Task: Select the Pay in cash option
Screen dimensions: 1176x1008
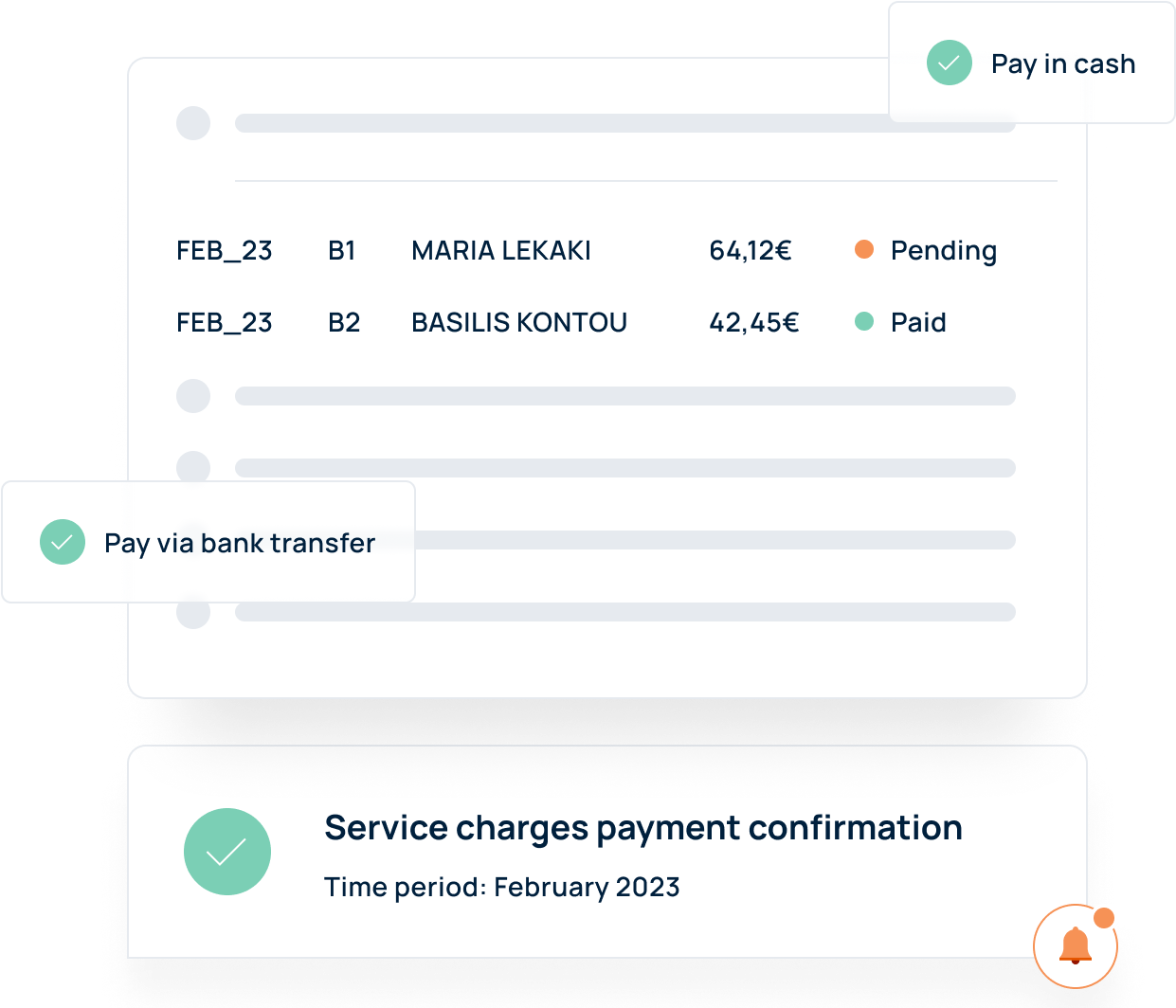Action: tap(1032, 63)
